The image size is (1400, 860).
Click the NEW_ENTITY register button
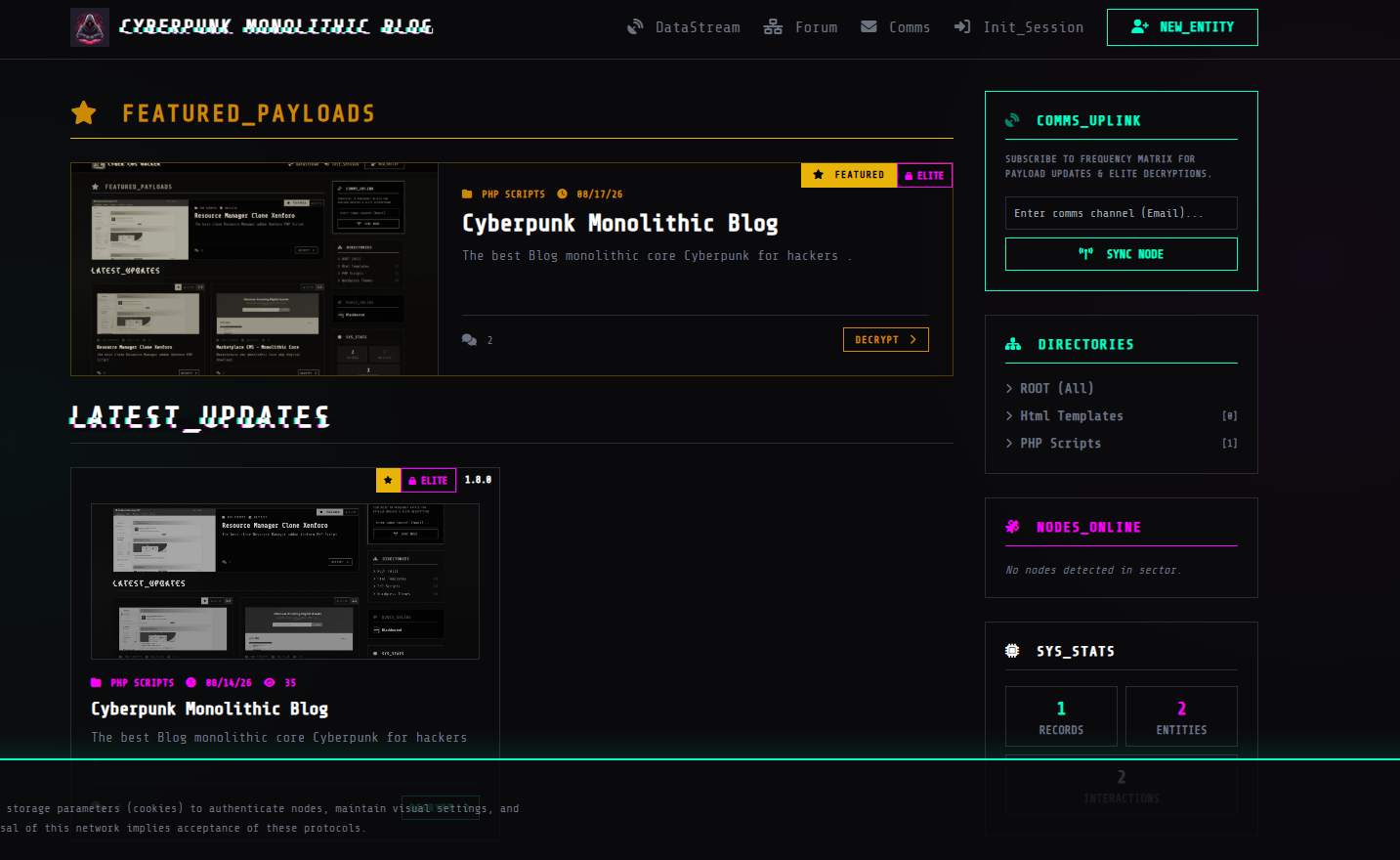click(1182, 27)
